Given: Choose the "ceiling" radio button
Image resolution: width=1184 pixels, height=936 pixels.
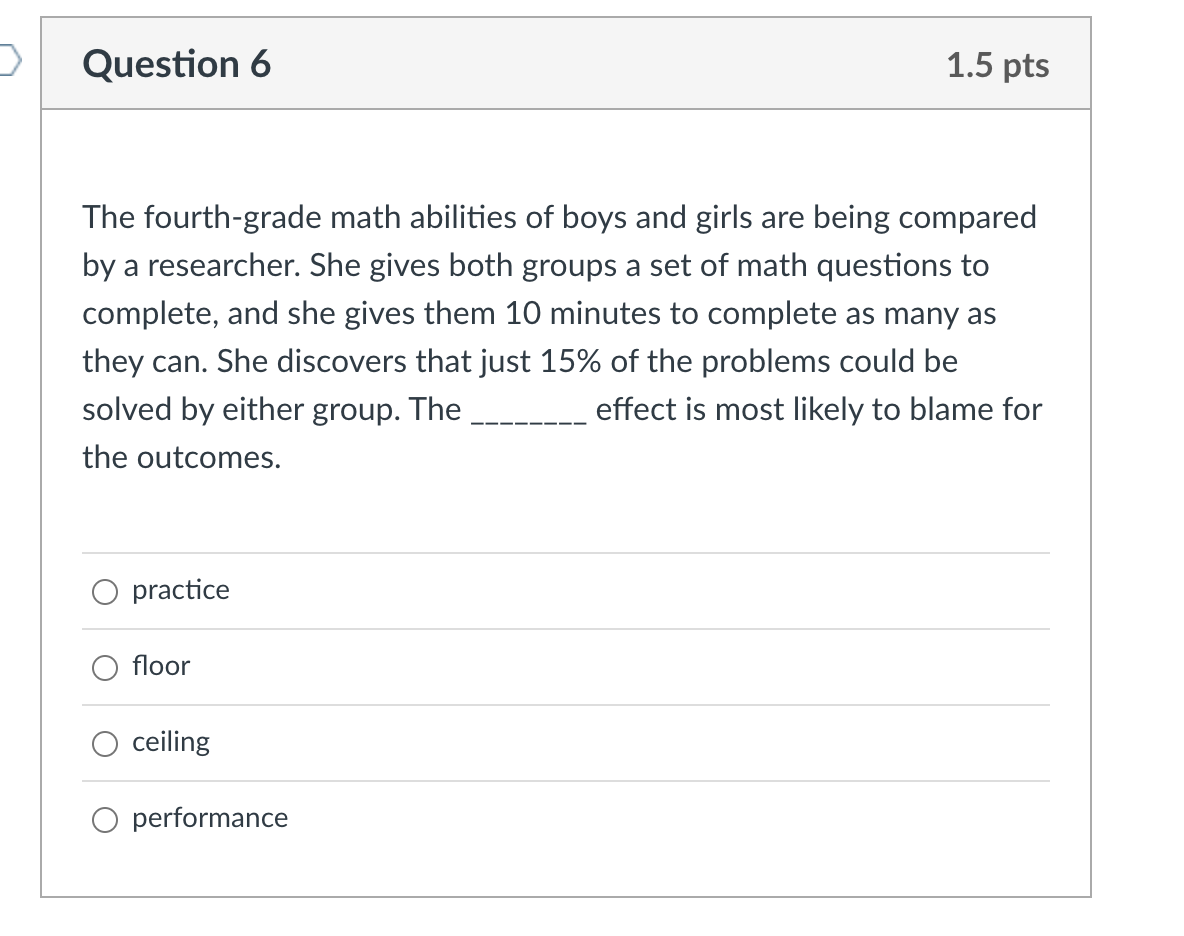Looking at the screenshot, I should coord(105,744).
